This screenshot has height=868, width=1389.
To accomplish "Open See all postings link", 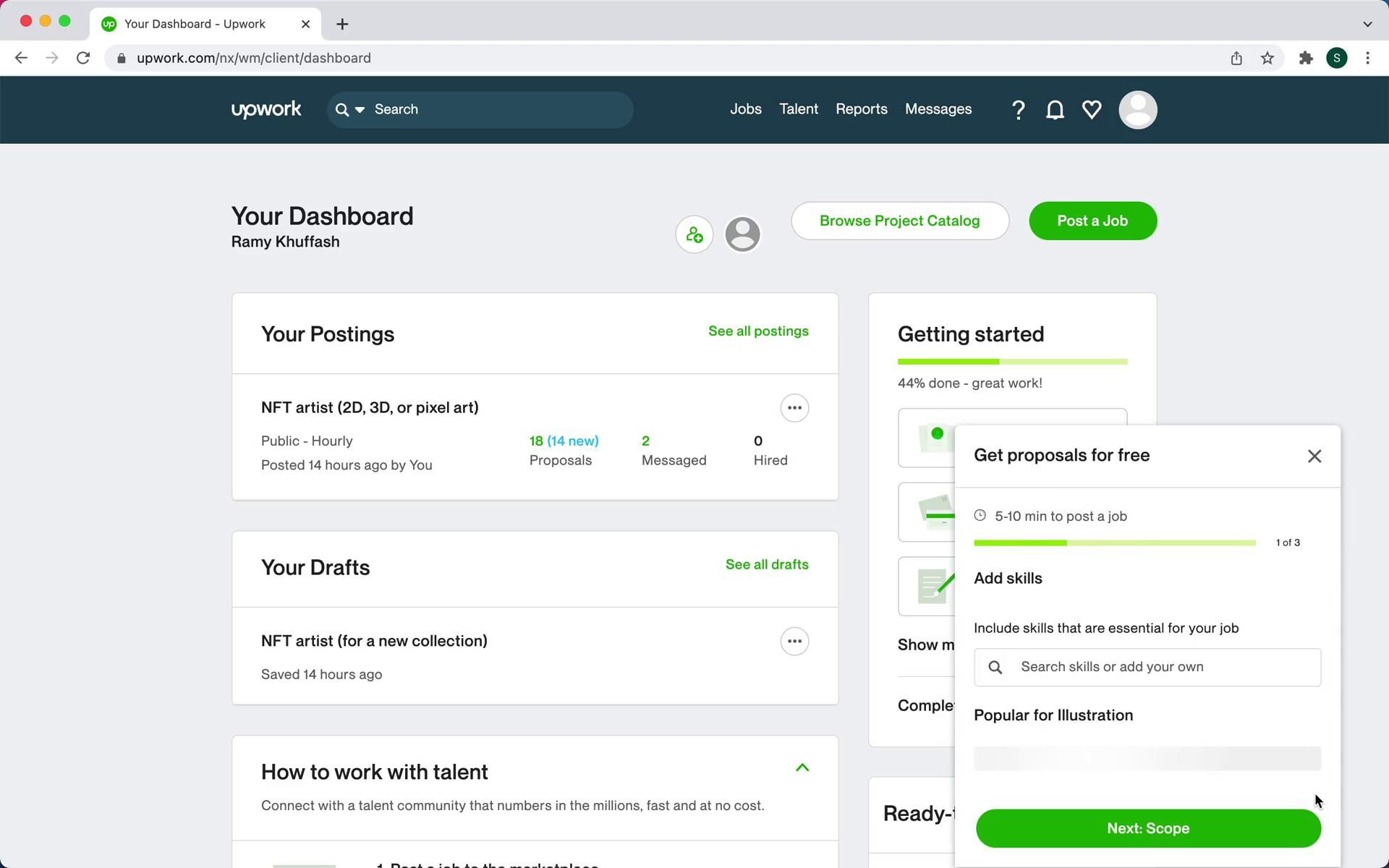I will (758, 331).
